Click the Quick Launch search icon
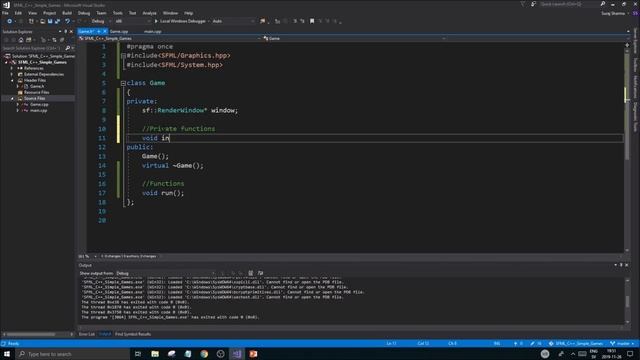 [x=603, y=4]
